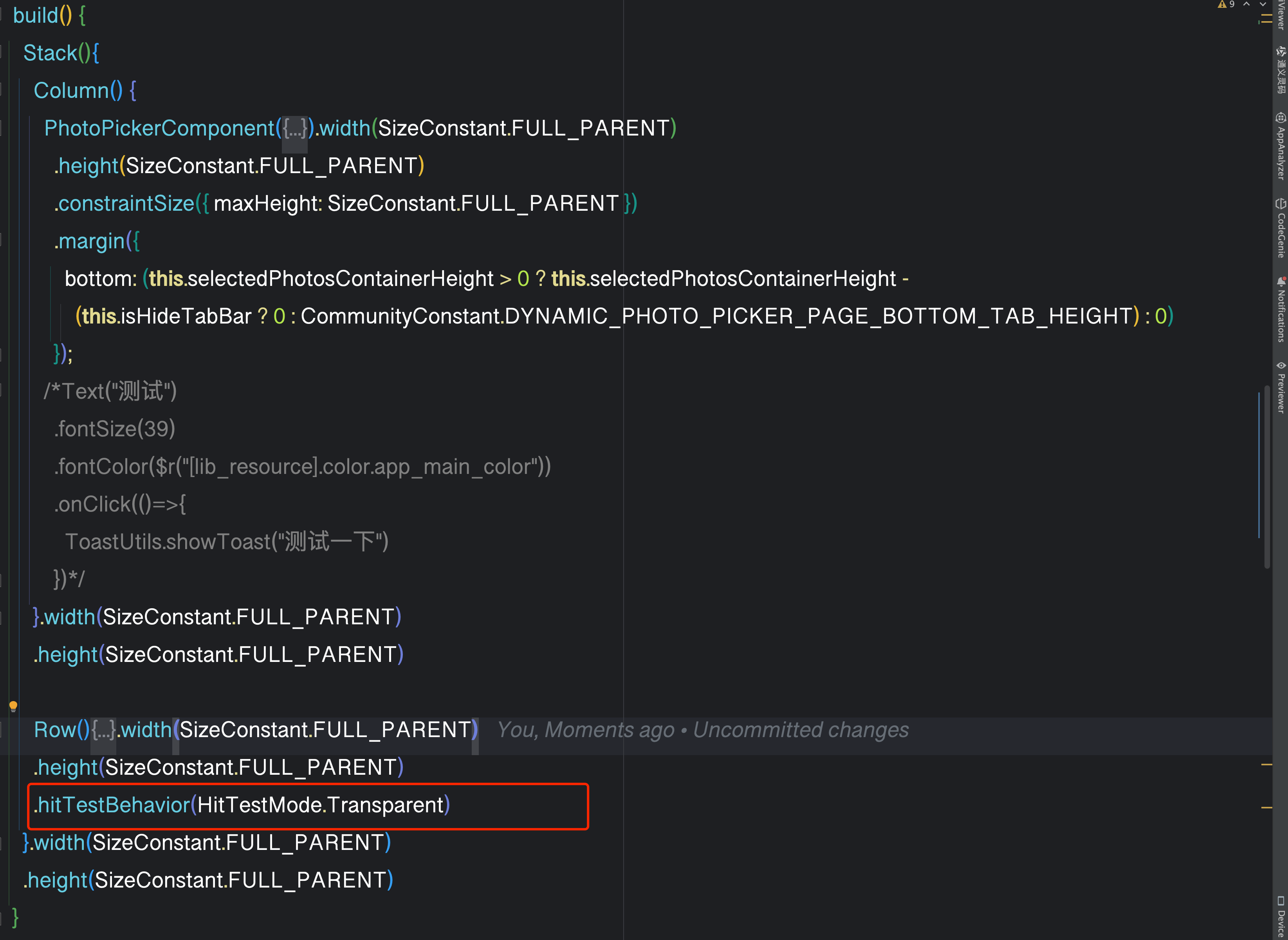
Task: Click the 'Row' component name
Action: (54, 730)
